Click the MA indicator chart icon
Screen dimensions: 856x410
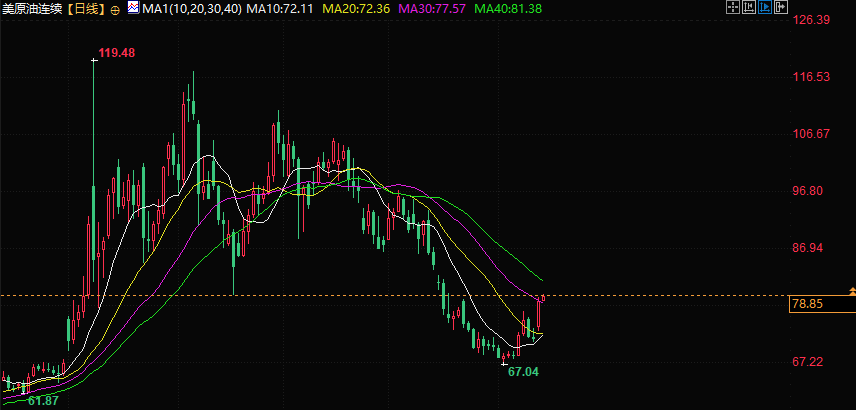click(133, 8)
